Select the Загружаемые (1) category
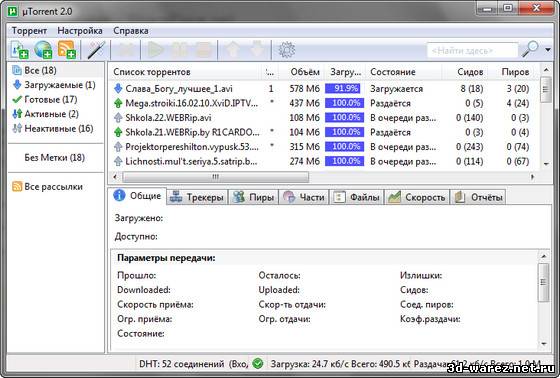Viewport: 560px width, 378px height. tap(56, 85)
